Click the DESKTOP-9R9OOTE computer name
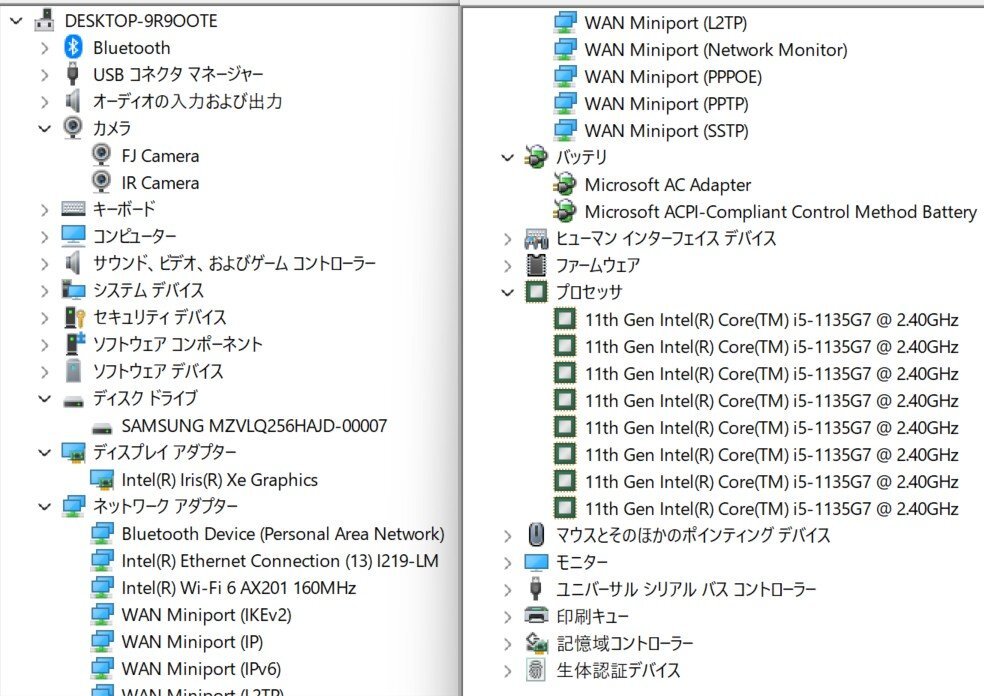 pos(141,21)
